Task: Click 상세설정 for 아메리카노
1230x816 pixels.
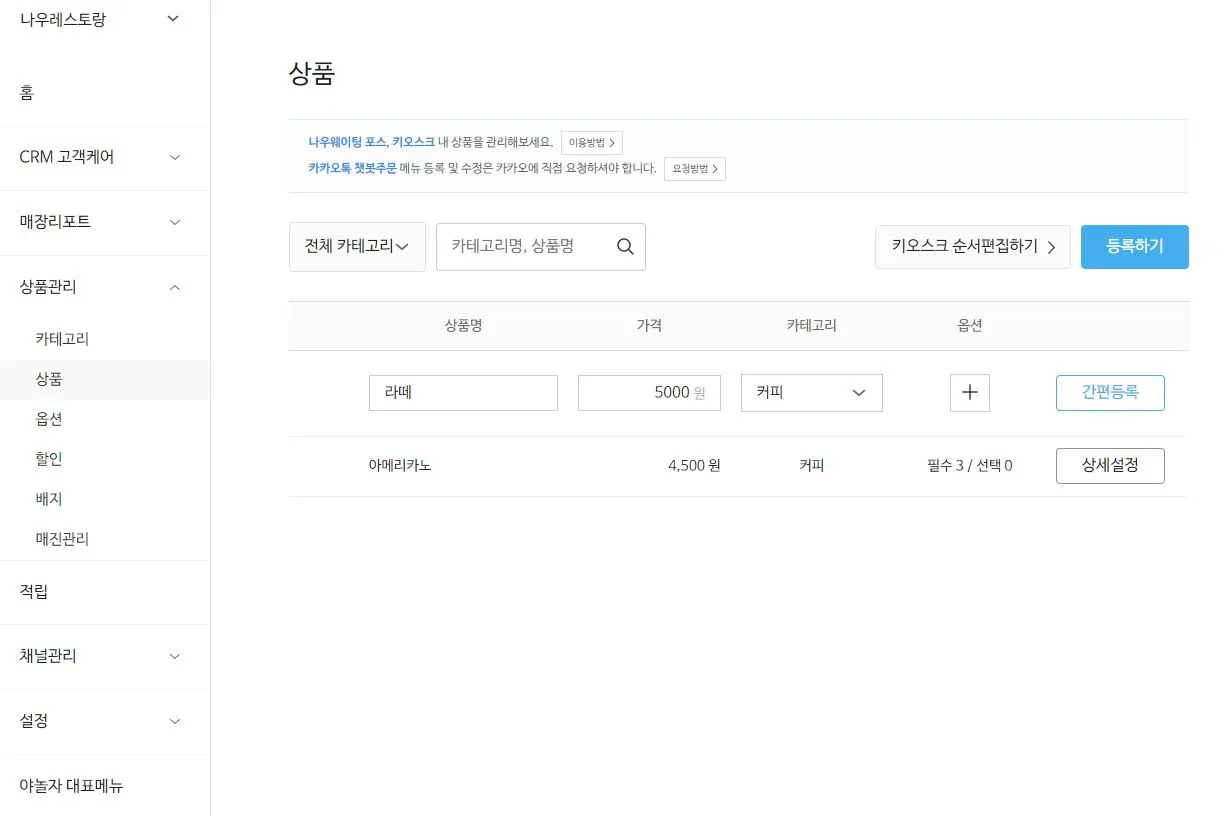Action: tap(1110, 466)
